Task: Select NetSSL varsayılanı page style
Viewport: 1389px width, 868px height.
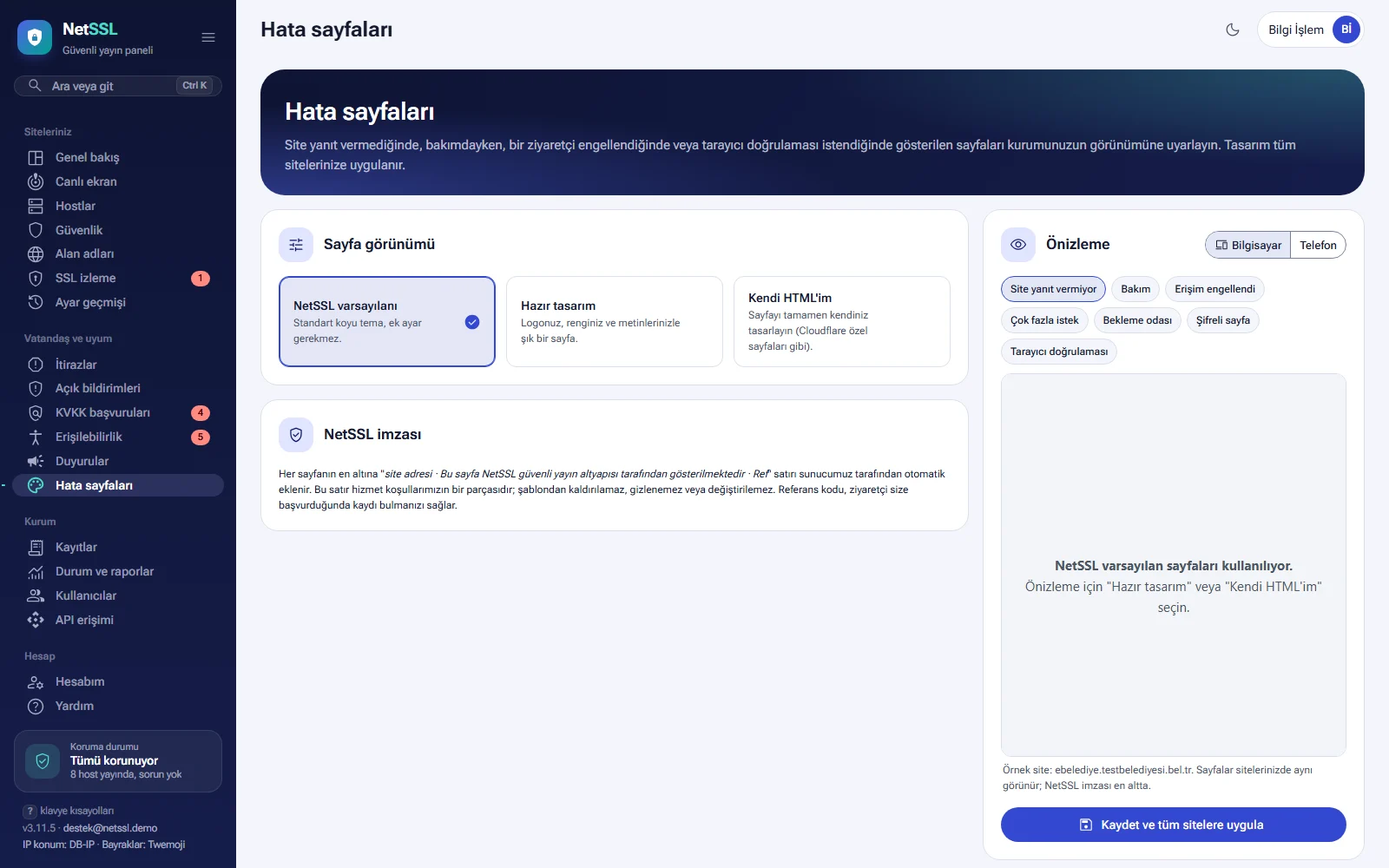Action: [x=387, y=321]
